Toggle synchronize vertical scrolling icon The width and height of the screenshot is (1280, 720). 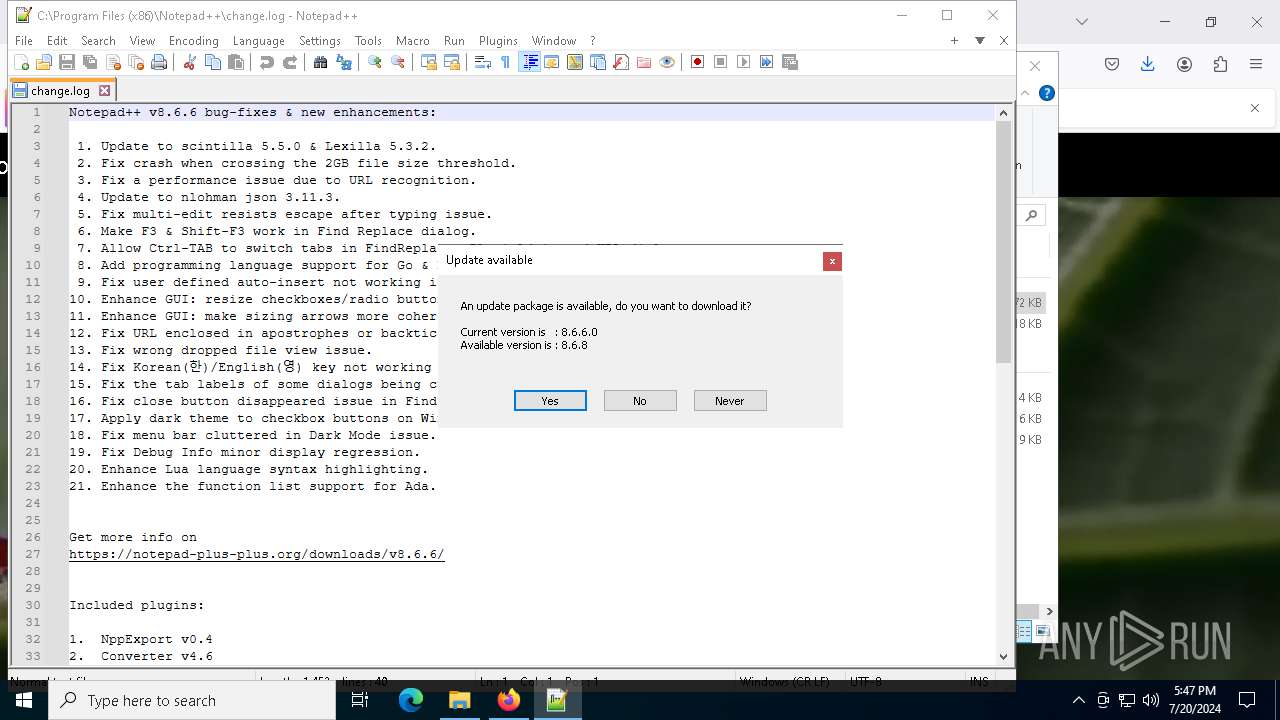428,62
